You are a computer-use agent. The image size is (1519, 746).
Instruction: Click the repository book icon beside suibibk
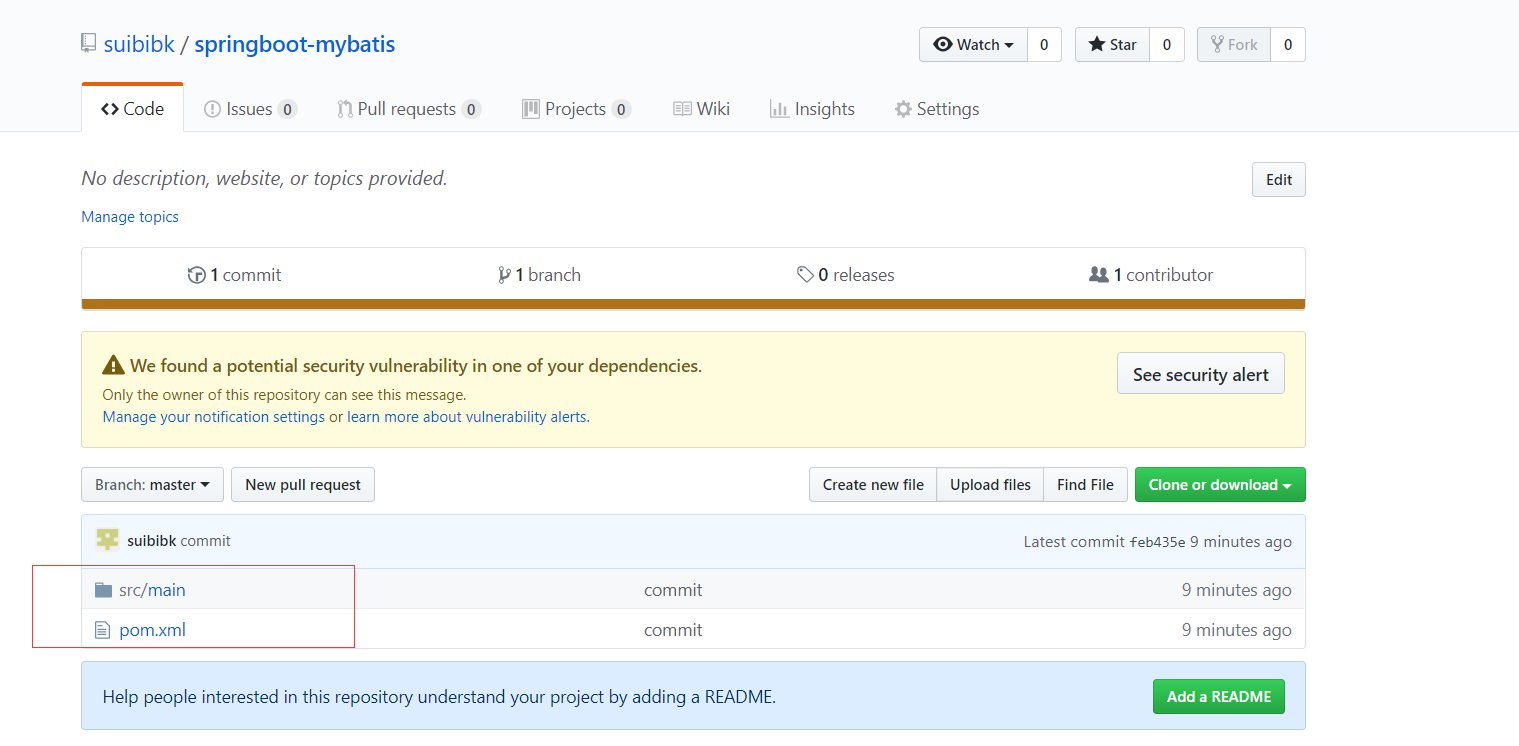click(89, 44)
